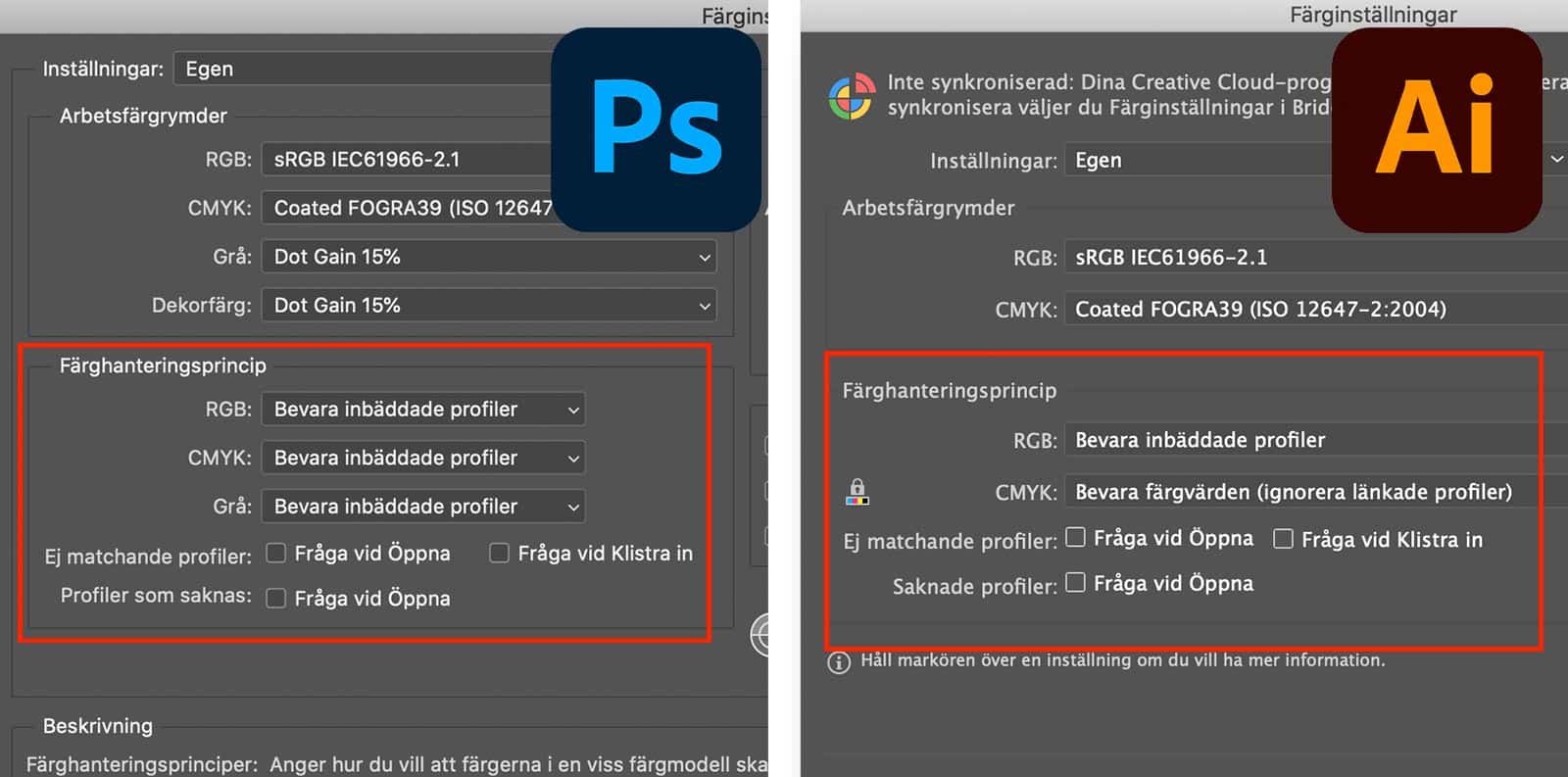Viewport: 1568px width, 777px height.
Task: Click the color sync wheel icon in Illustrator
Action: [852, 96]
